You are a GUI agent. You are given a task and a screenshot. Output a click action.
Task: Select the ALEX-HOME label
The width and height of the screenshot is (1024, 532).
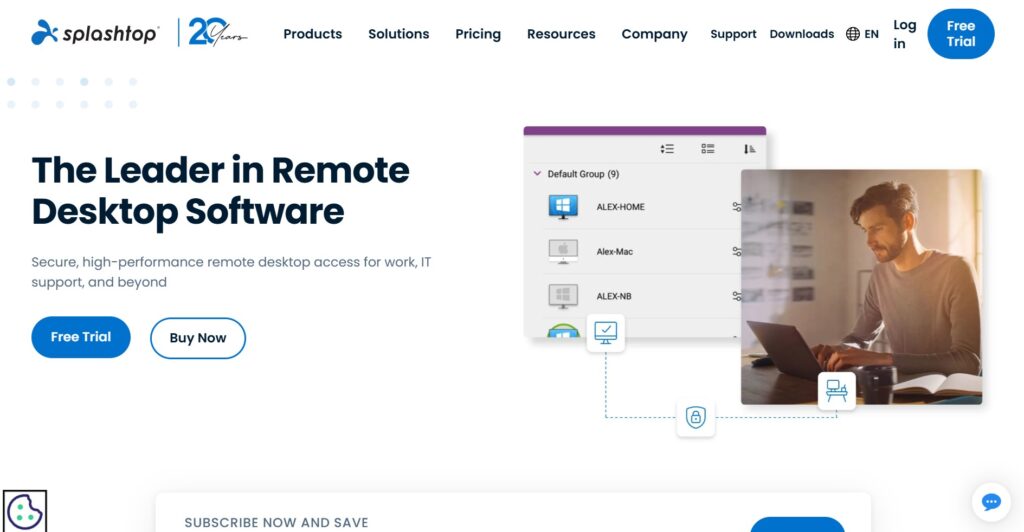tap(620, 207)
